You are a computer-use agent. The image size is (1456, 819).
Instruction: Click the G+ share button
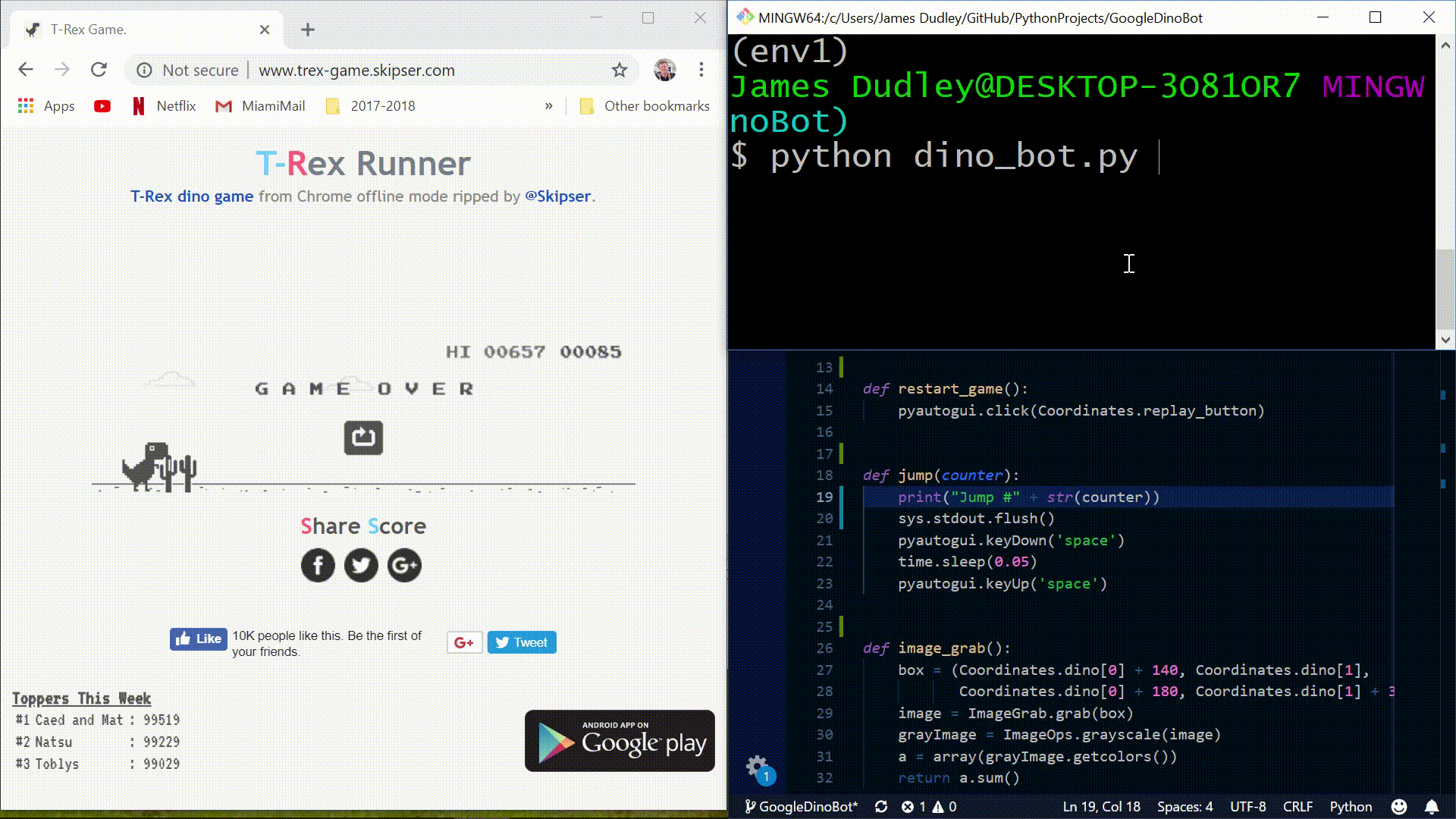click(x=464, y=642)
